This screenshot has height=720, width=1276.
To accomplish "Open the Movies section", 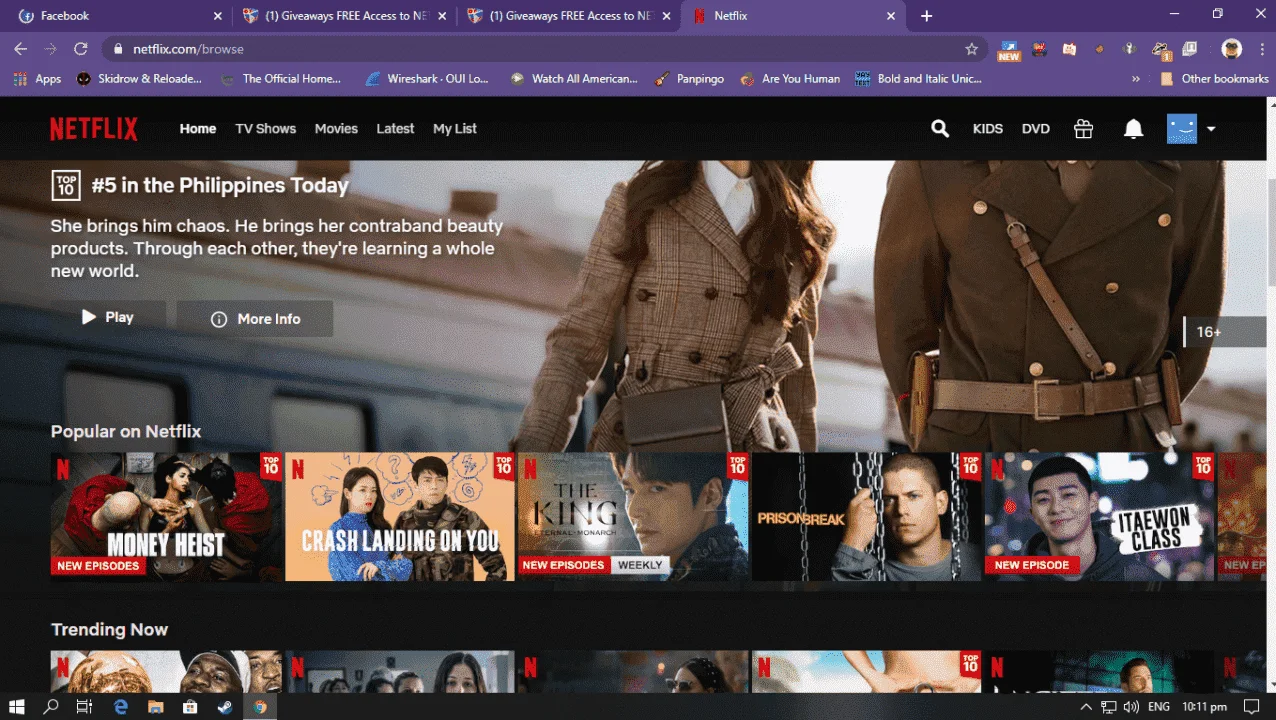I will click(336, 128).
